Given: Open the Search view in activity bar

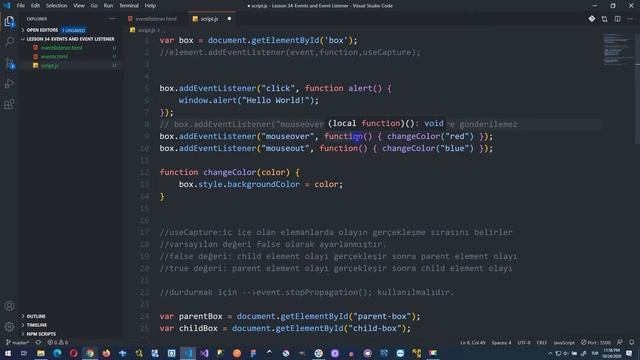Looking at the screenshot, I should click(x=9, y=42).
